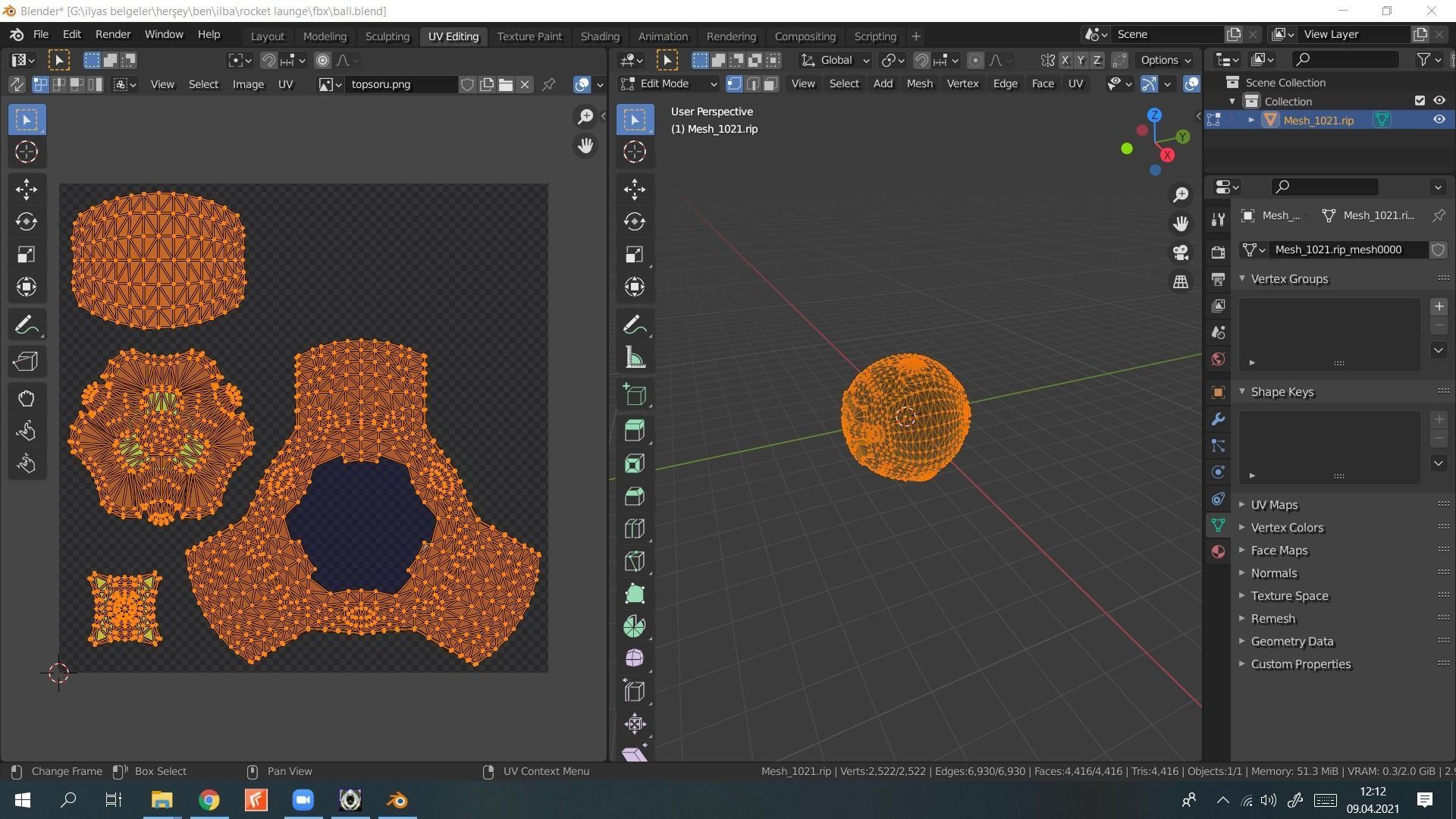Open the Material Properties tab
Image resolution: width=1456 pixels, height=819 pixels.
1218,552
